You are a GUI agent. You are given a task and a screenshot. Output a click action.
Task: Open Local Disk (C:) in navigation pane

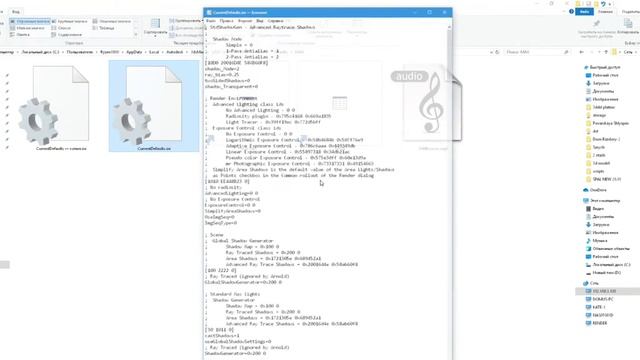pos(609,265)
